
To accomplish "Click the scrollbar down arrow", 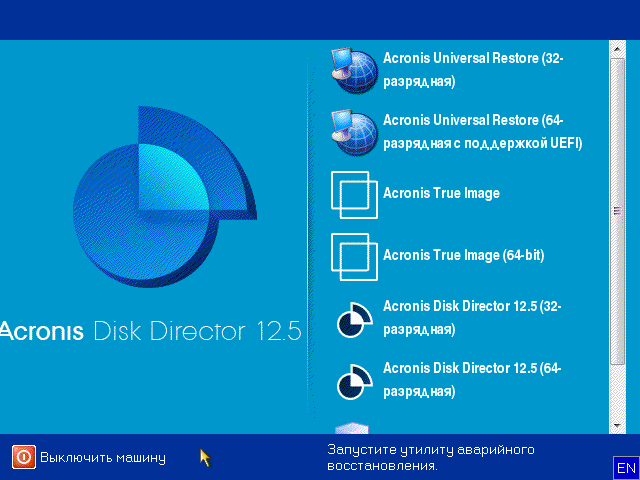I will (618, 426).
